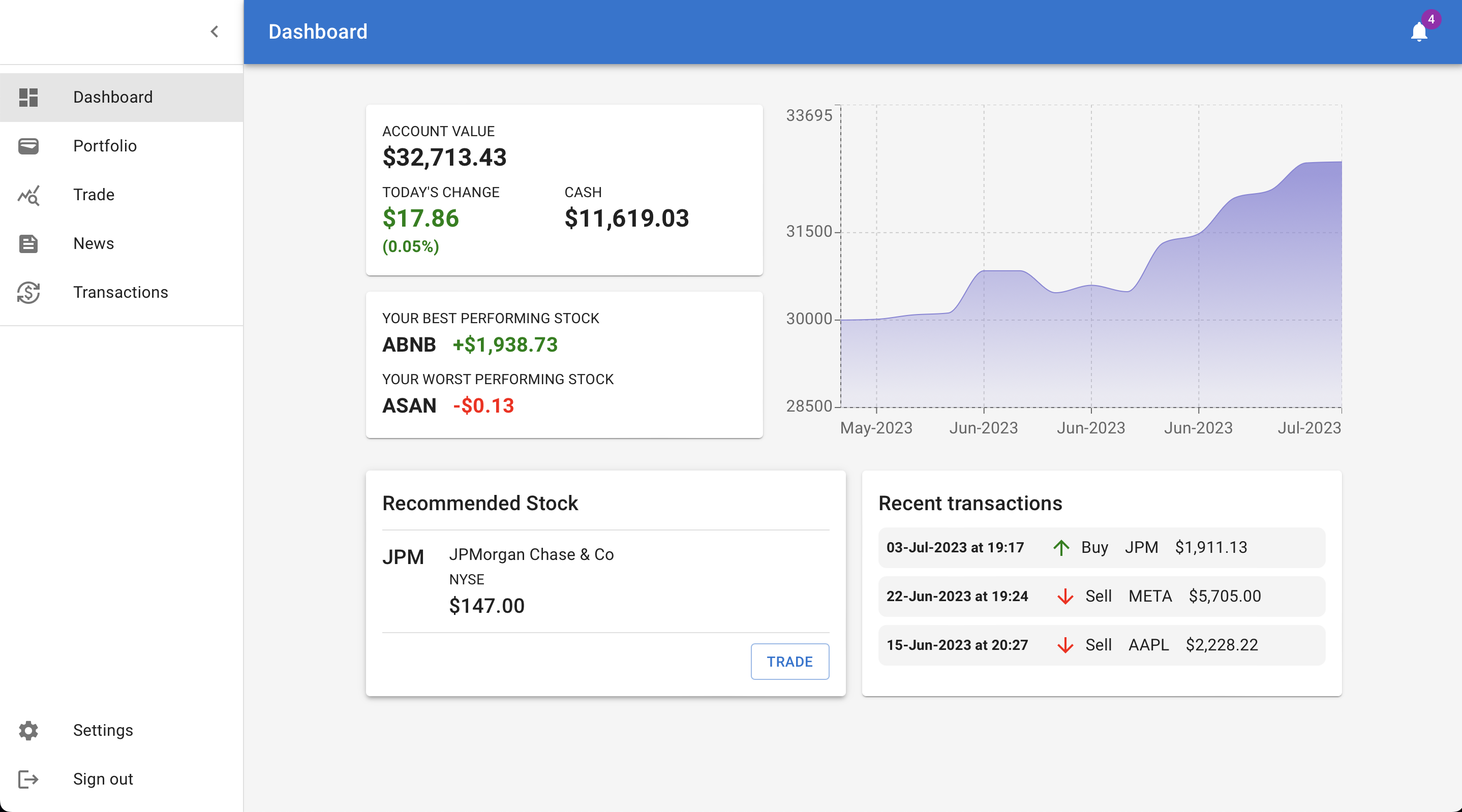Click the Jul-2023 axis label on the chart

pyautogui.click(x=1309, y=428)
